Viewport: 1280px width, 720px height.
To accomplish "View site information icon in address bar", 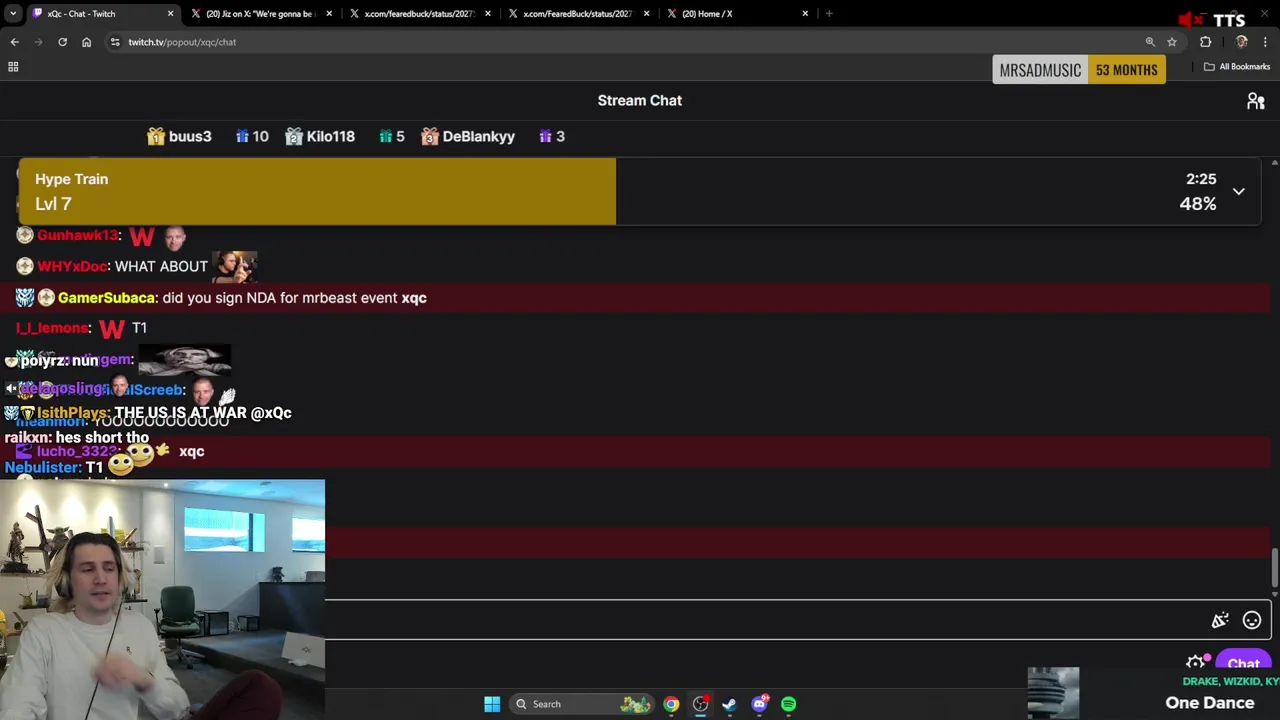I will [x=115, y=42].
